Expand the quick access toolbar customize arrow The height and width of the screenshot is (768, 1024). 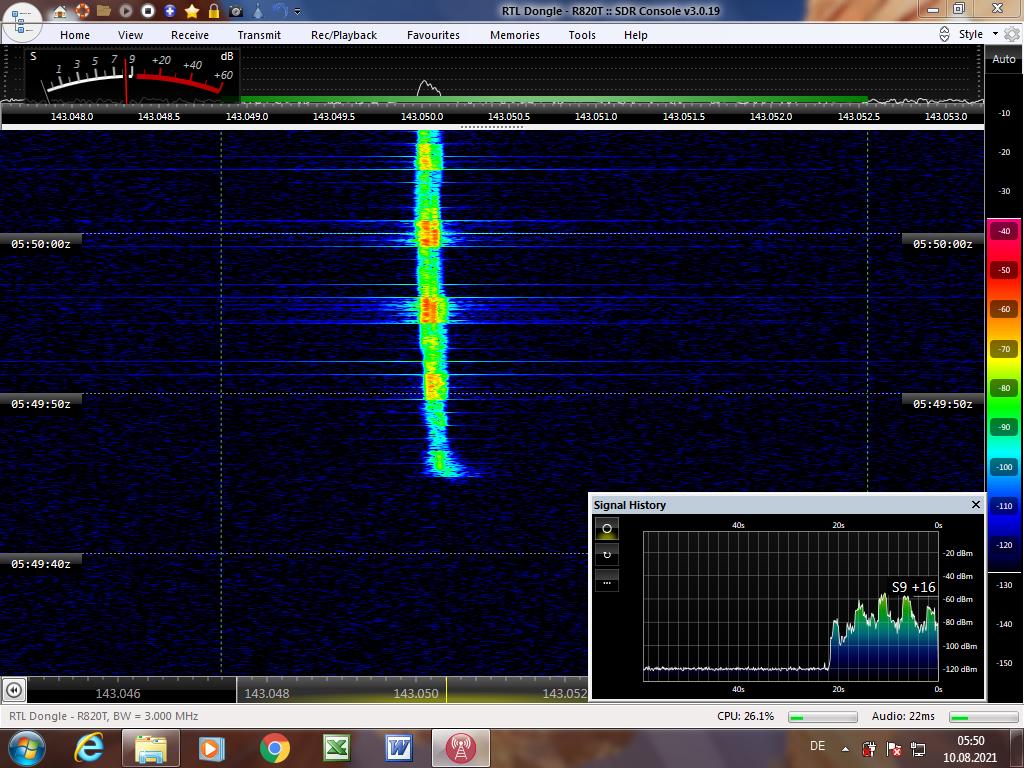coord(298,12)
